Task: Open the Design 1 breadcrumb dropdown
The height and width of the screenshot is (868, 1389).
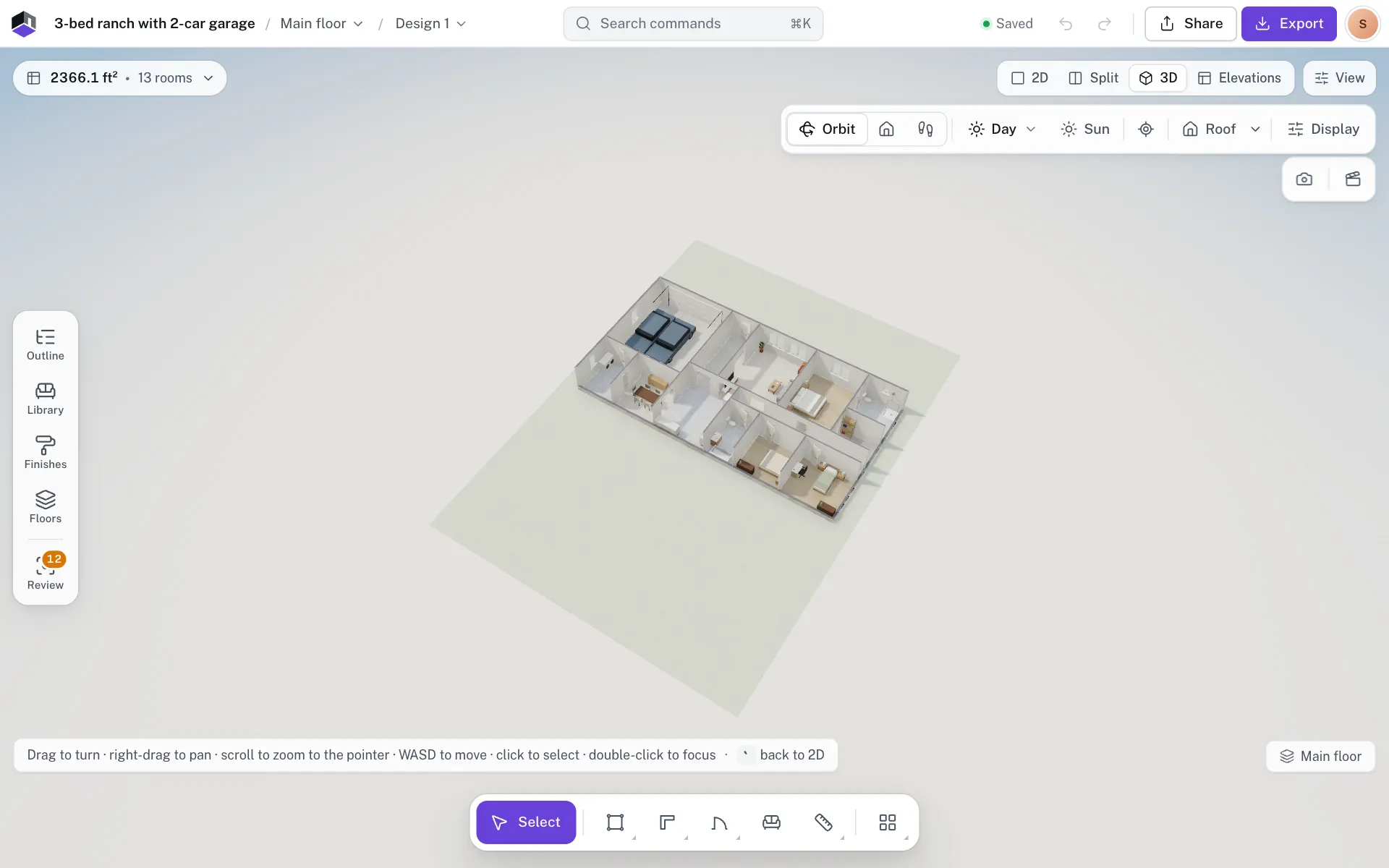Action: coord(430,24)
